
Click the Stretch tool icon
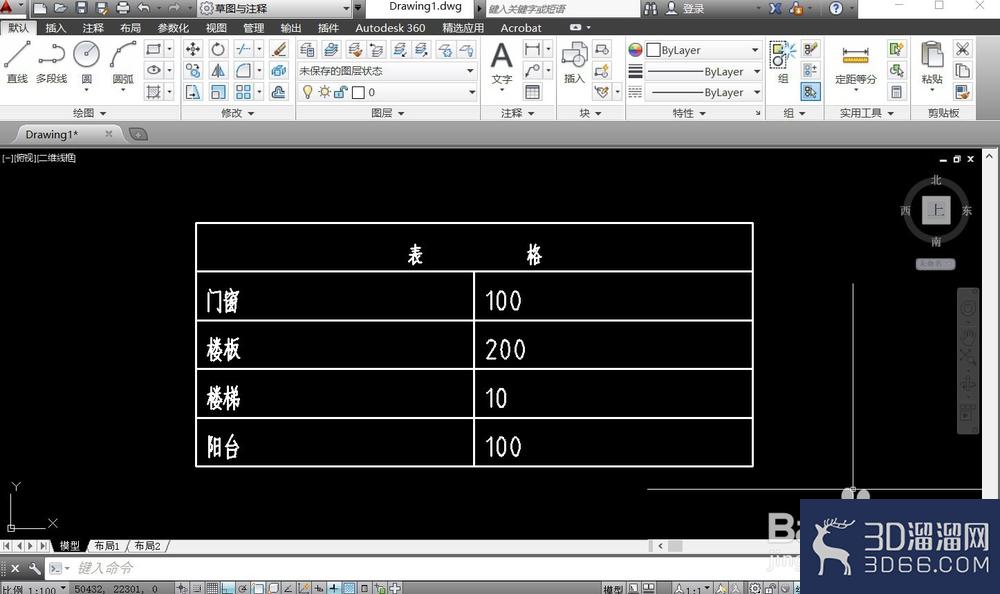pyautogui.click(x=193, y=93)
